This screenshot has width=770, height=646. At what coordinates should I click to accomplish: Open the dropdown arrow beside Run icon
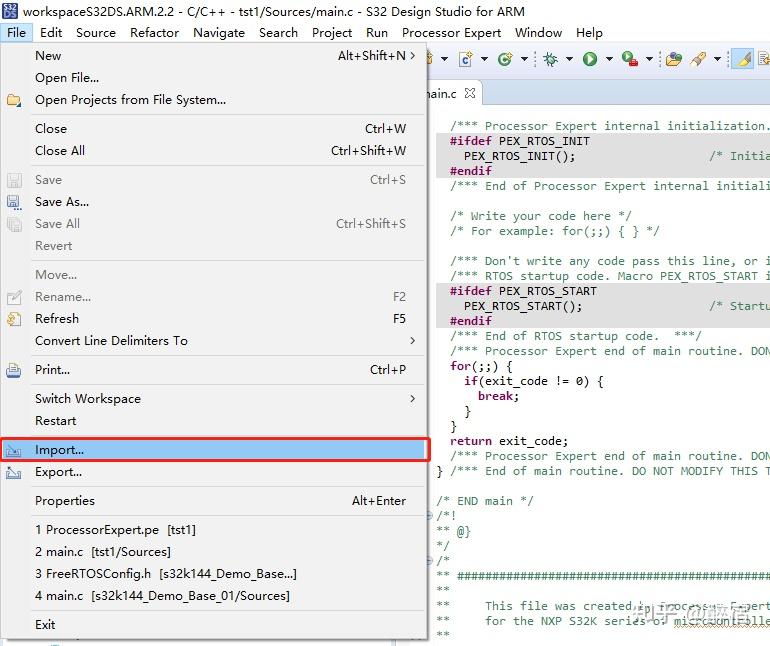(x=608, y=60)
